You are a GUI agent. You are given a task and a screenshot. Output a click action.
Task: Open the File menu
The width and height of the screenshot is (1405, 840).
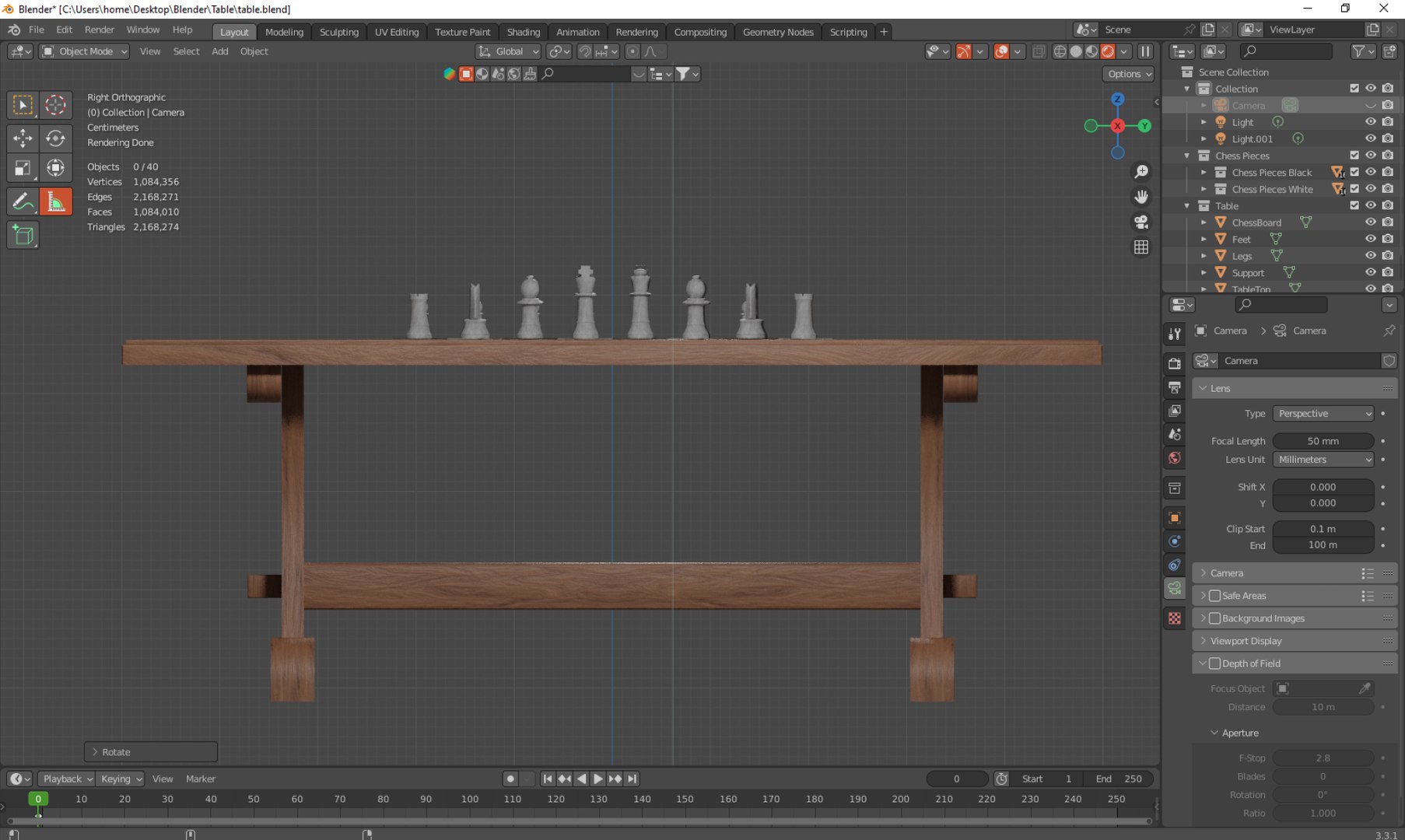click(x=36, y=30)
